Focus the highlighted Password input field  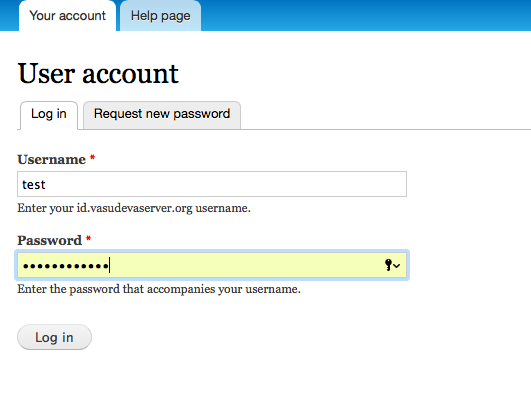[212, 265]
